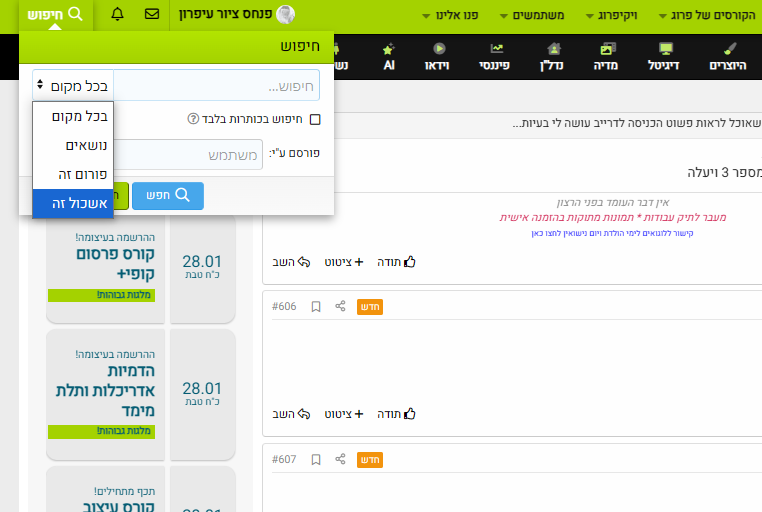This screenshot has height=512, width=762.
Task: Click the blue חפש search button
Action: point(168,196)
